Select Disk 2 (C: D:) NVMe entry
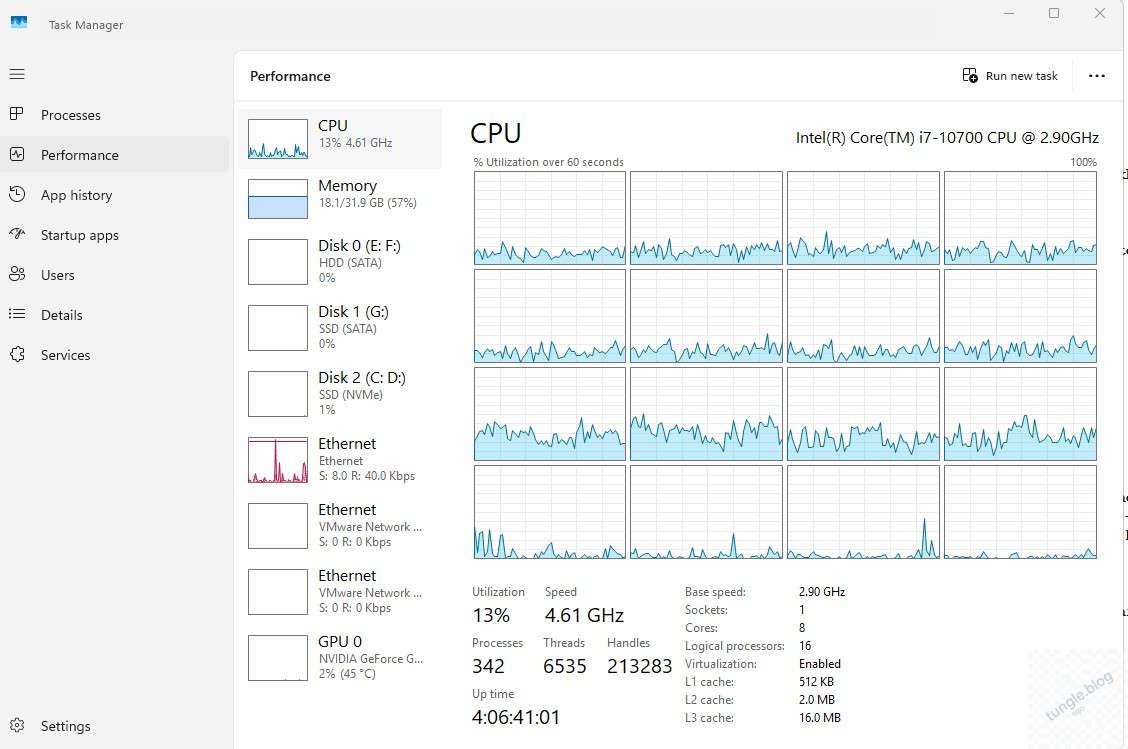The width and height of the screenshot is (1128, 749). [x=340, y=394]
